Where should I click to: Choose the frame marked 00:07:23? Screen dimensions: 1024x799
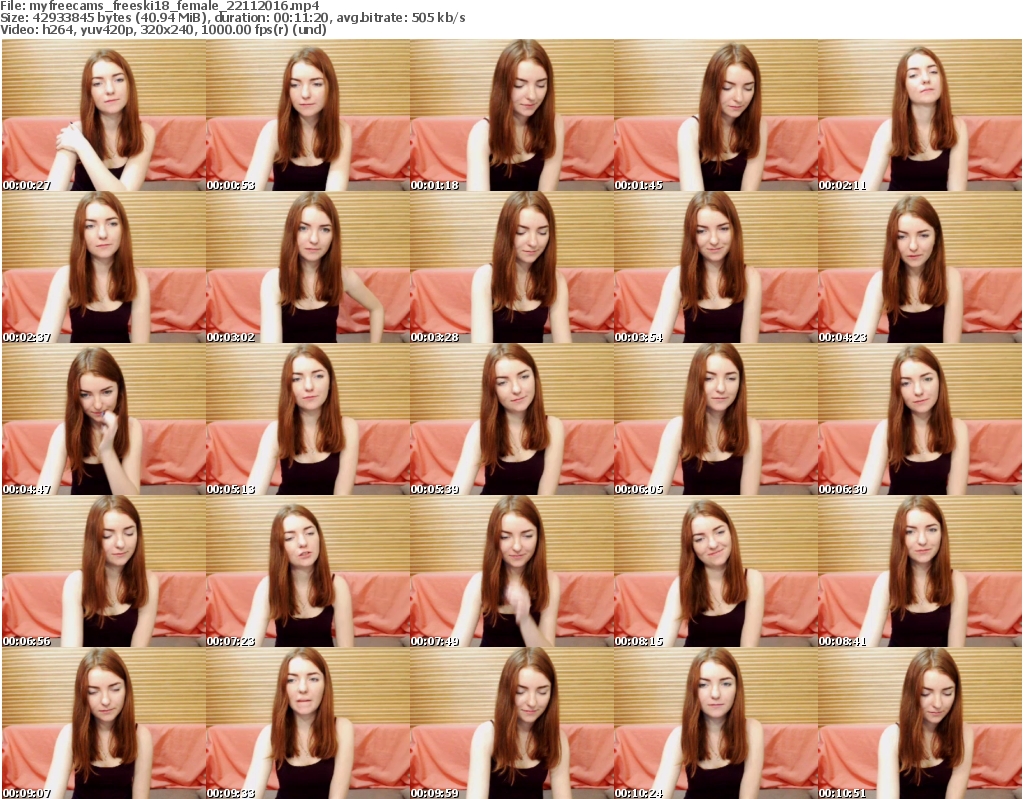click(x=308, y=572)
